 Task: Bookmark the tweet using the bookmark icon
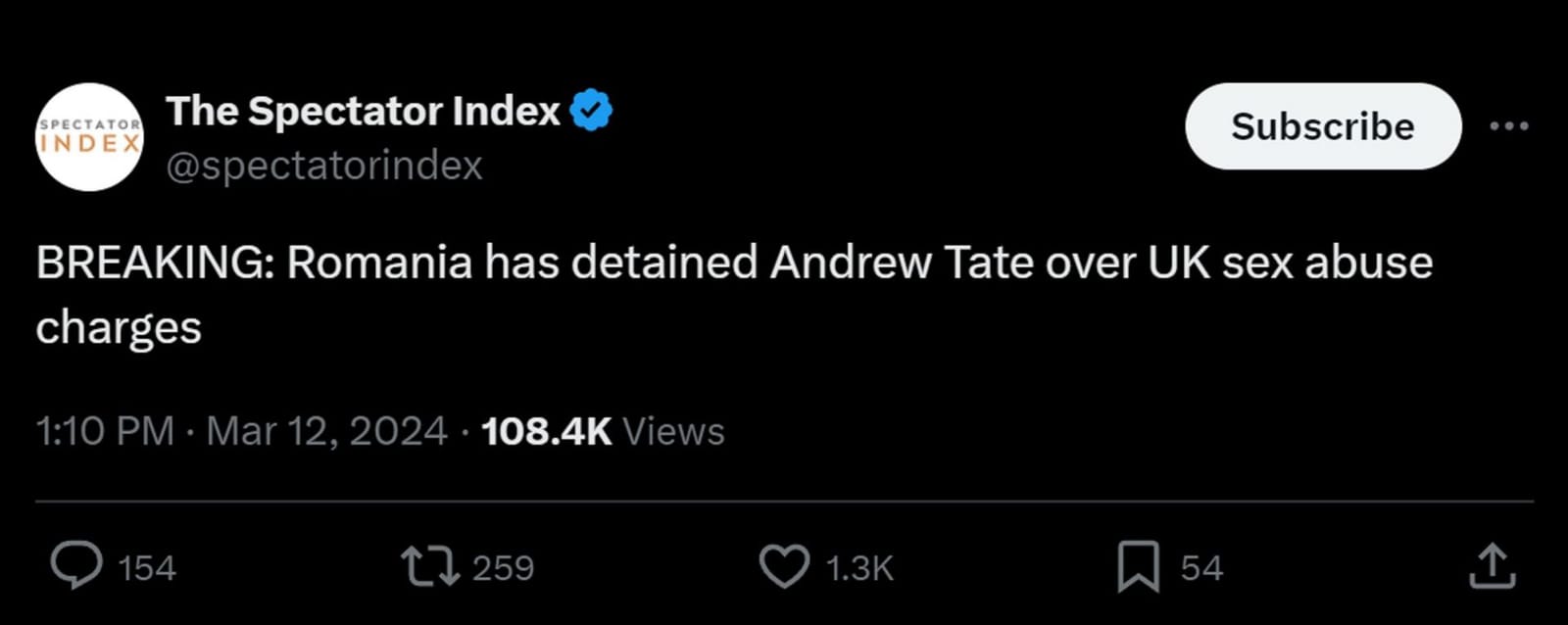click(1139, 566)
